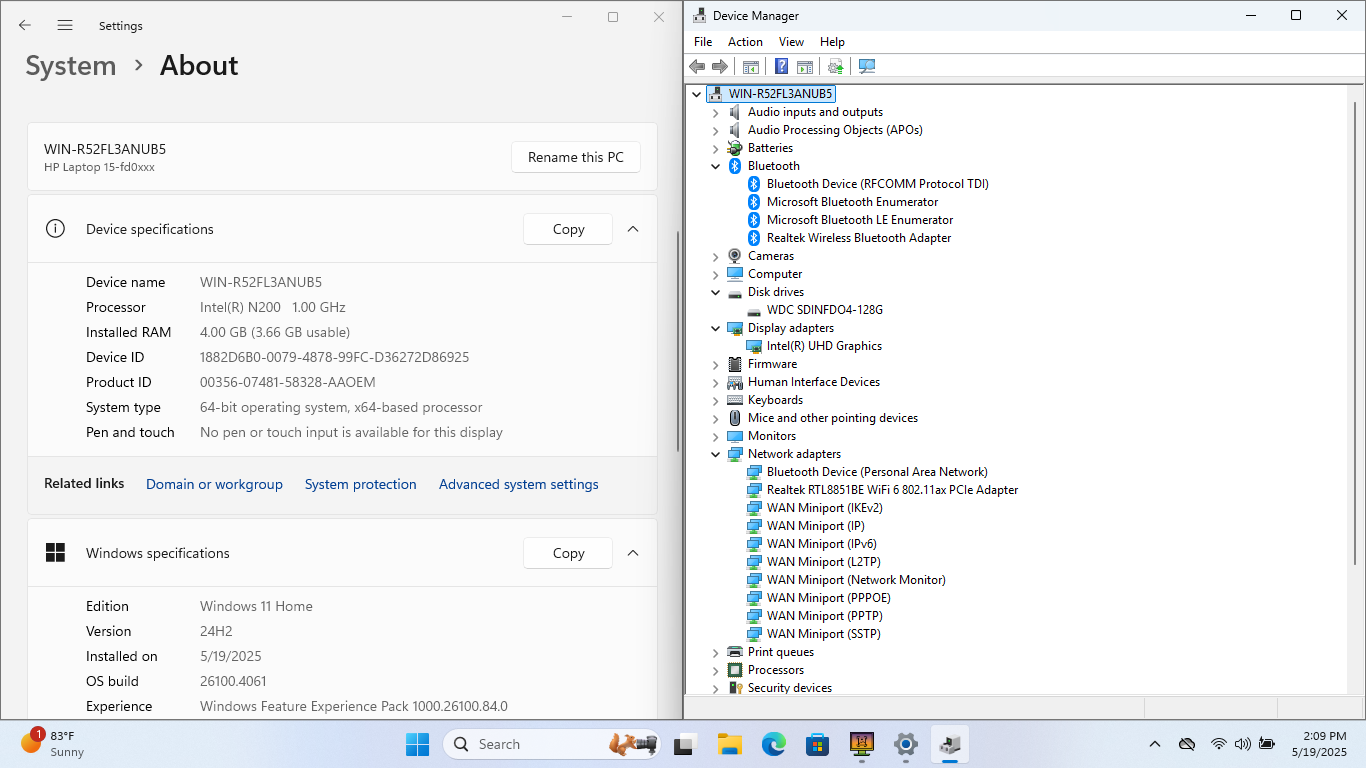The image size is (1366, 768).
Task: Click Update device driver toolbar icon
Action: tap(836, 66)
